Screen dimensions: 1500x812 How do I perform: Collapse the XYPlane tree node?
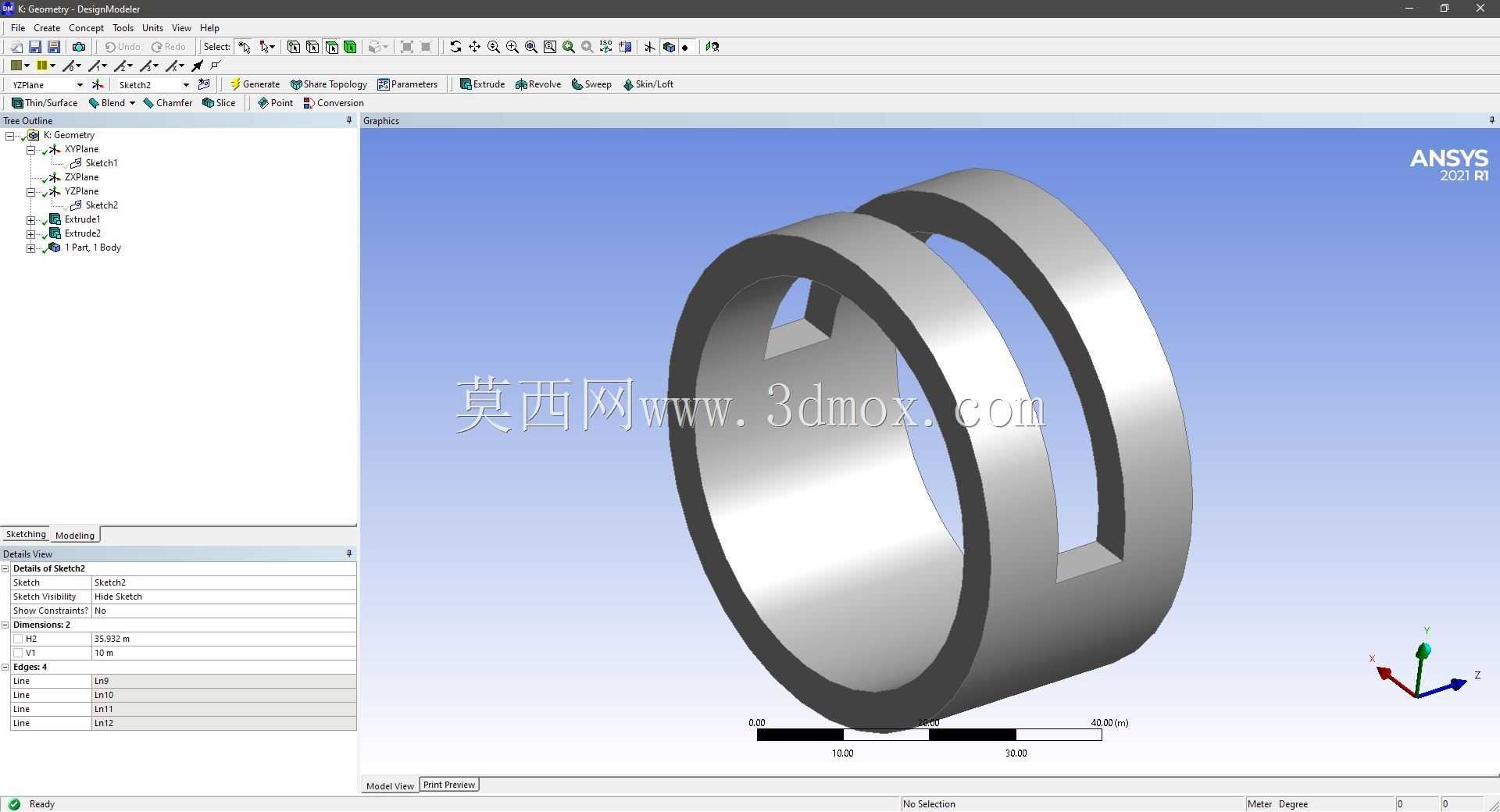[x=31, y=149]
